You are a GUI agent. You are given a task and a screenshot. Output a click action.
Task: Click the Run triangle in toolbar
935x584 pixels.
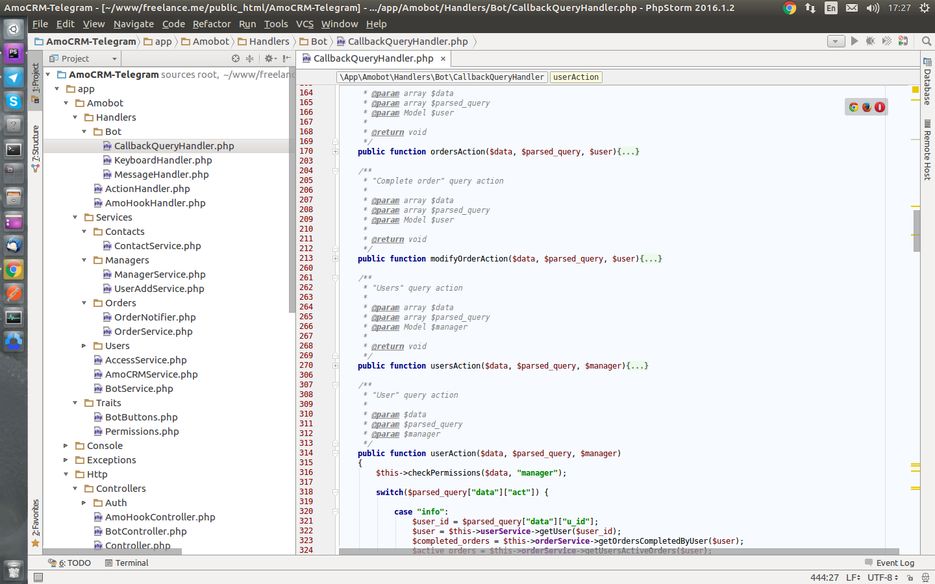(854, 41)
